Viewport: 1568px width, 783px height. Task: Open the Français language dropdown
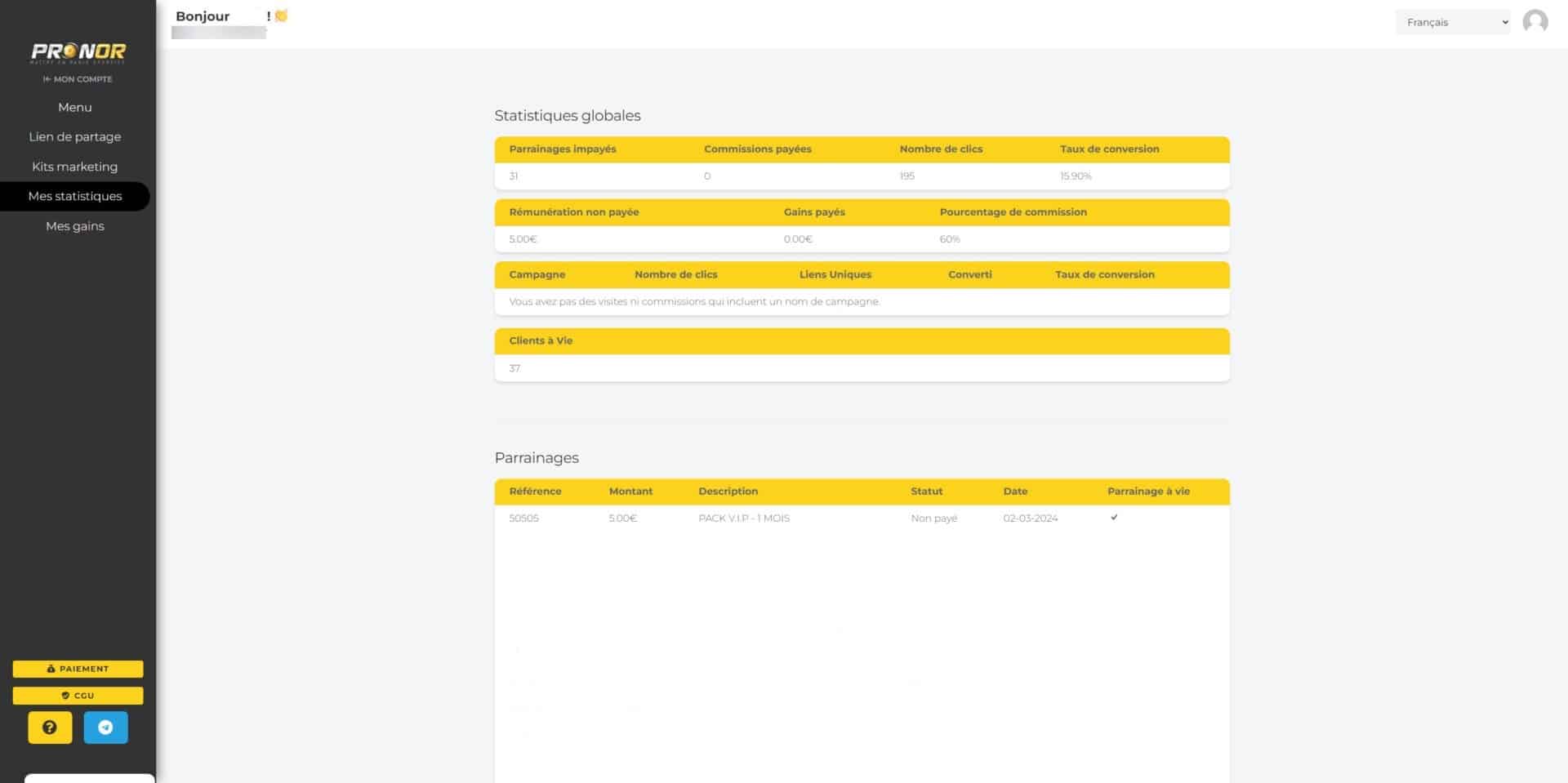pyautogui.click(x=1453, y=22)
